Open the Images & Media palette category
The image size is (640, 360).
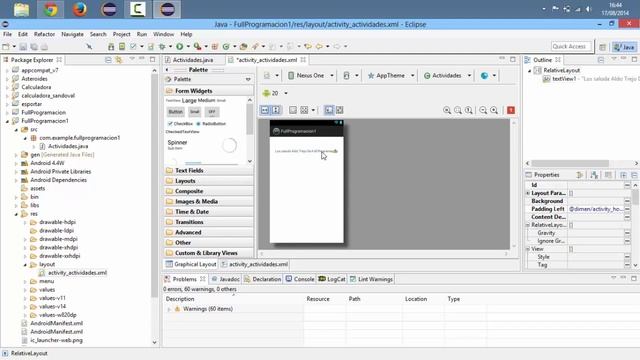[209, 201]
